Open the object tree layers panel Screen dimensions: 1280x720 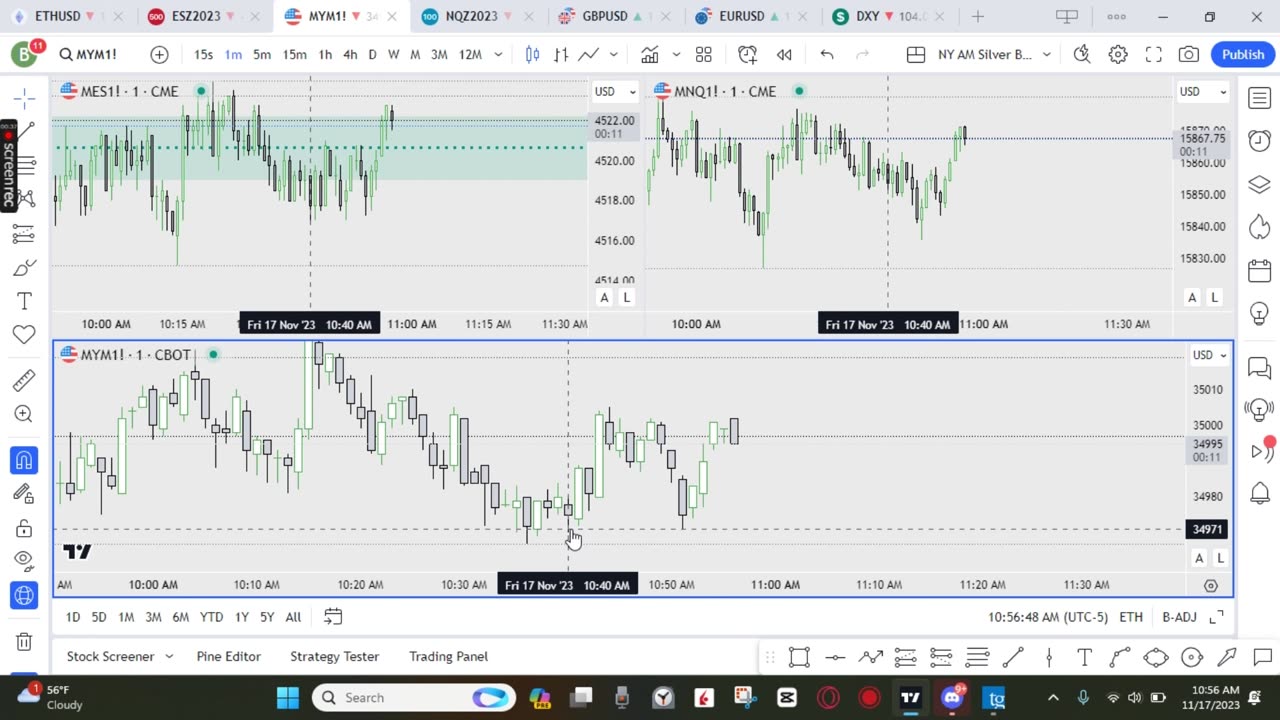pyautogui.click(x=1259, y=185)
